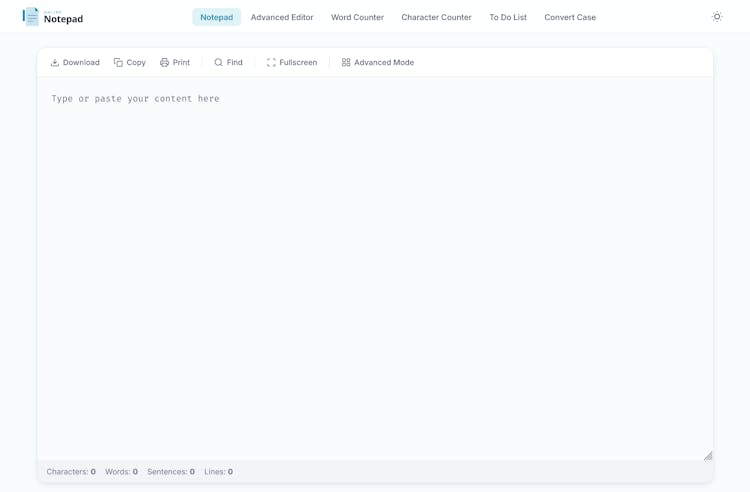
Task: Click the Sentences count in the status bar
Action: click(171, 472)
